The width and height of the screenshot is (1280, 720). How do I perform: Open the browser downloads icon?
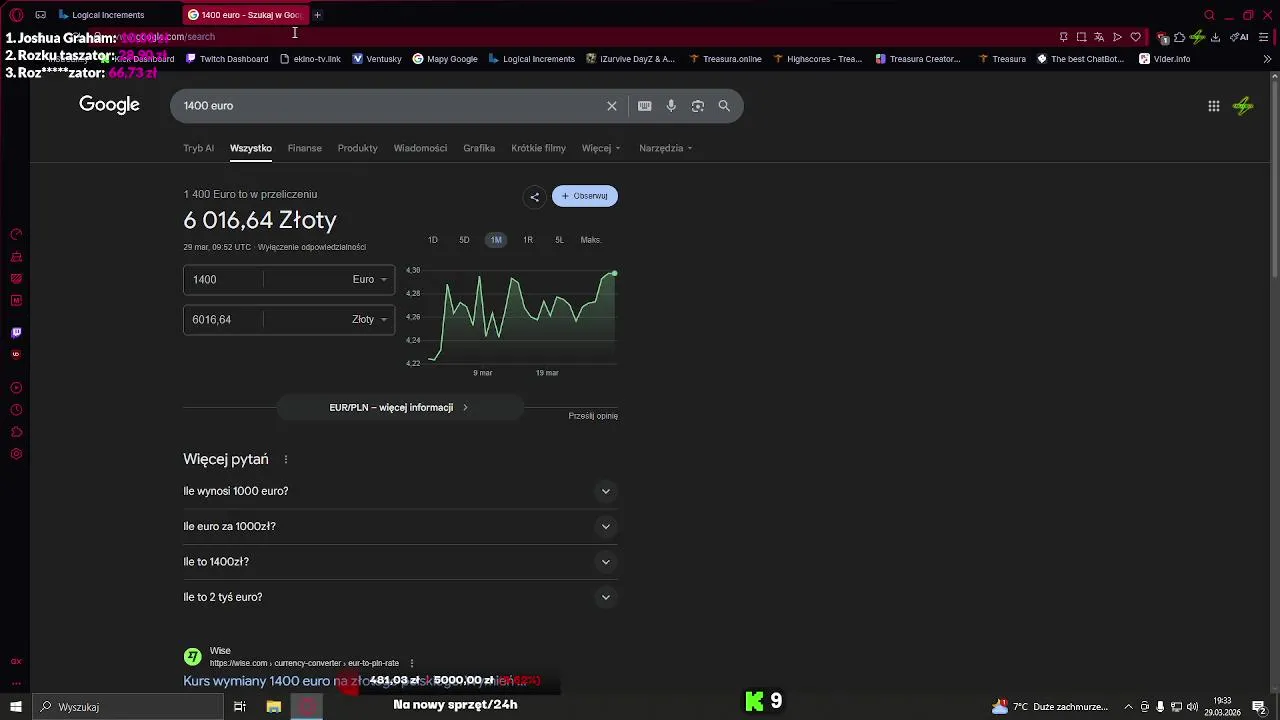[x=1215, y=37]
